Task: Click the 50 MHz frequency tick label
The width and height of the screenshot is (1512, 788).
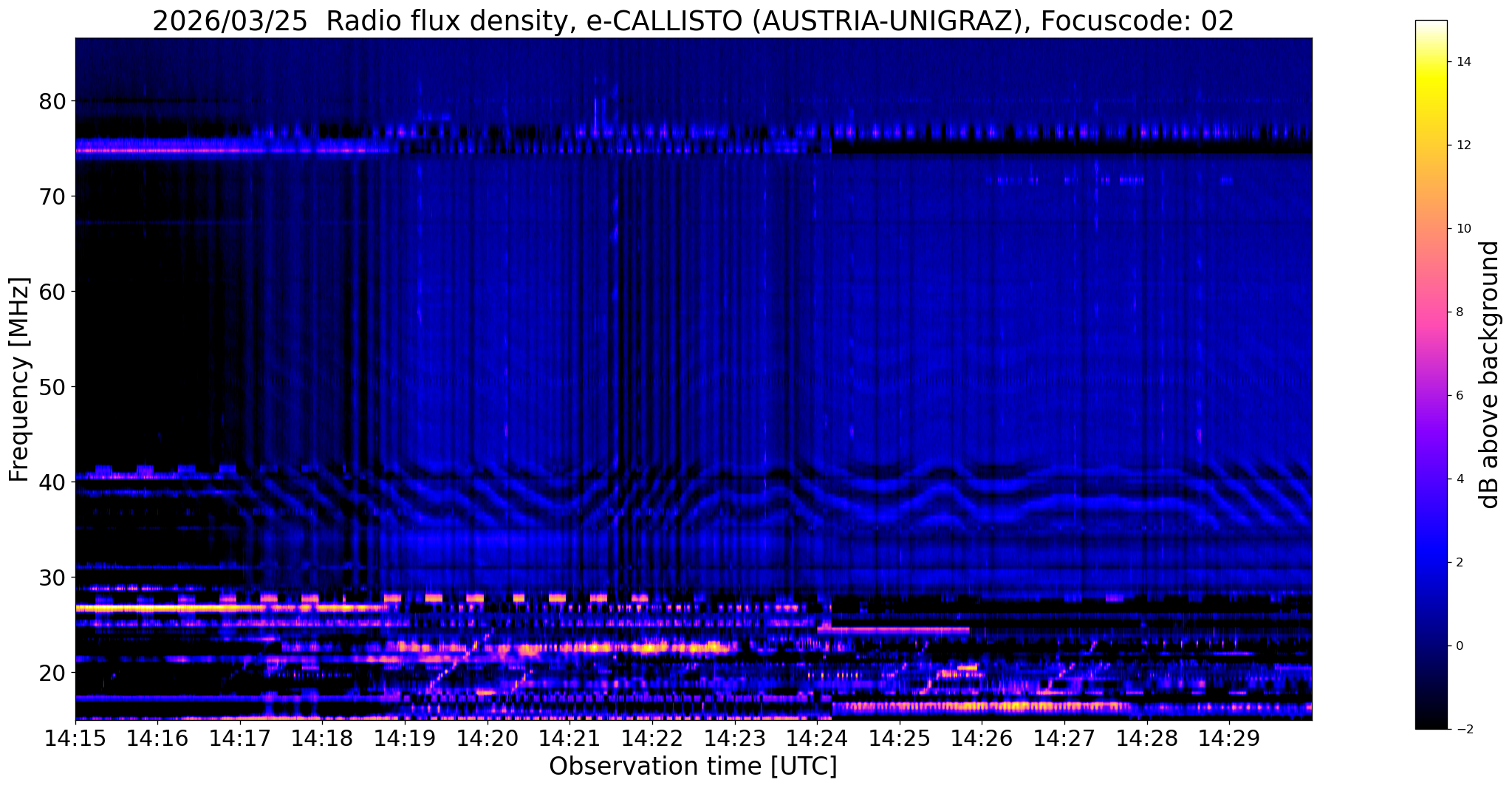Action: click(x=52, y=386)
